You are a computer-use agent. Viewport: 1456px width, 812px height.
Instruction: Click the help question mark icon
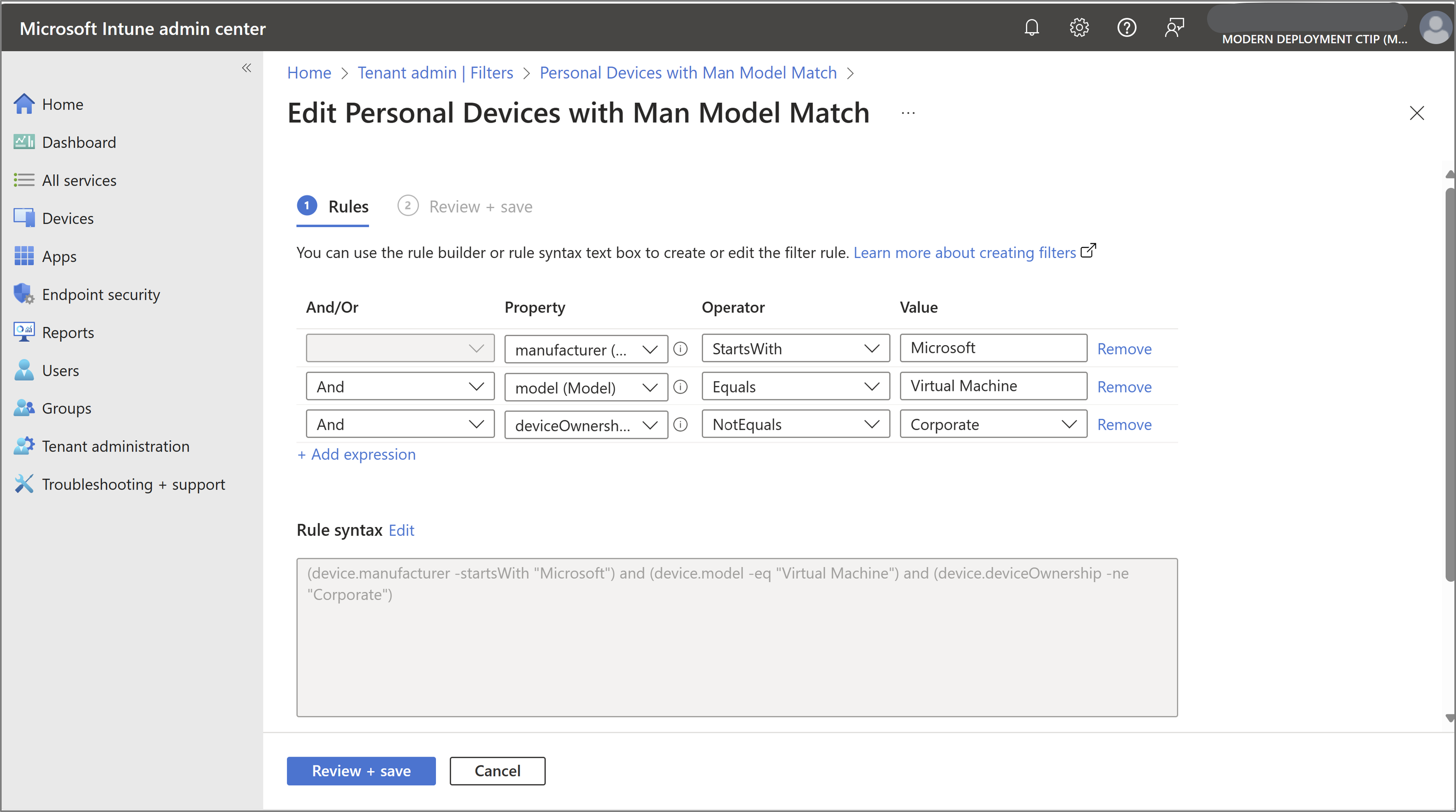coord(1127,28)
